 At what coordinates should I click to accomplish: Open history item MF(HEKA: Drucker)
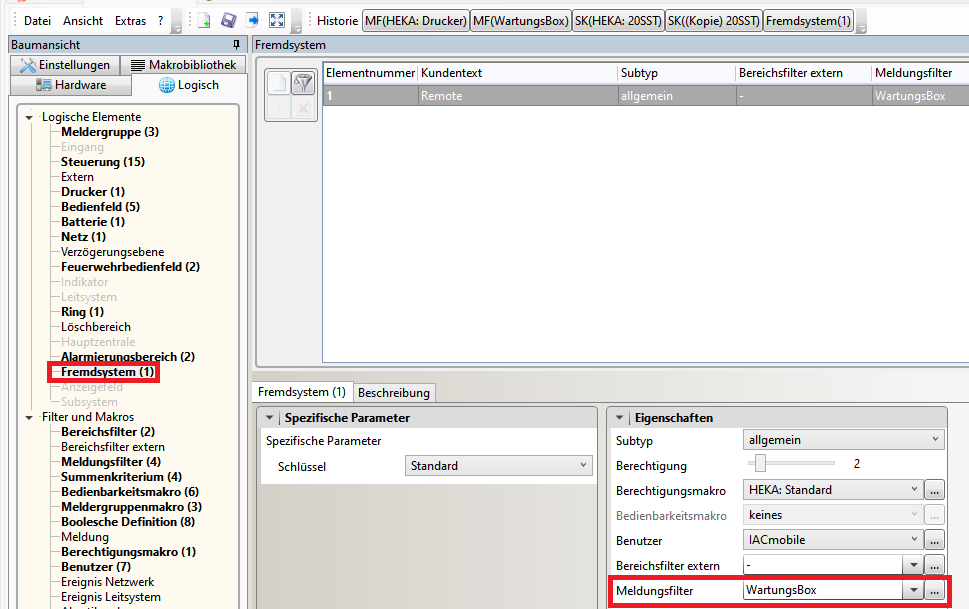point(416,21)
